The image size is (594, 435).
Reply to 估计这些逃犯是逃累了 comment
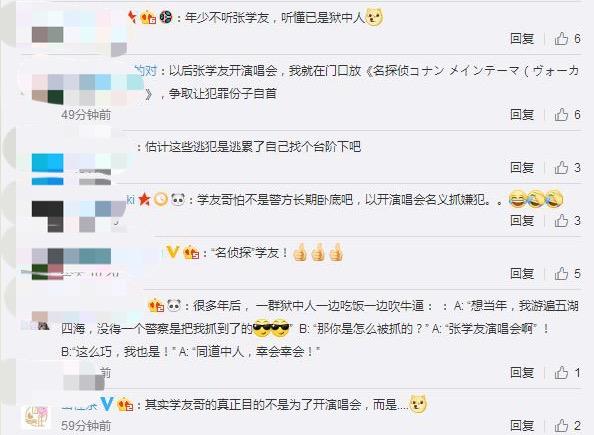(522, 167)
